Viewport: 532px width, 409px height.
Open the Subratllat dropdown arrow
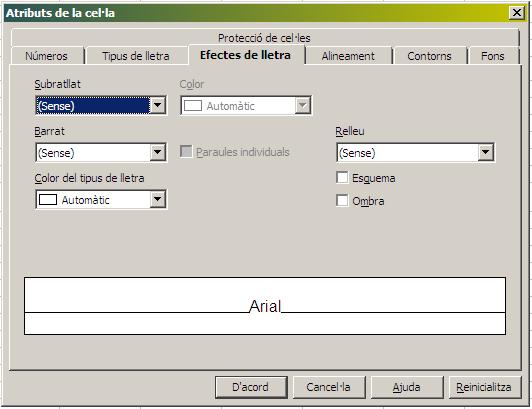click(x=158, y=105)
